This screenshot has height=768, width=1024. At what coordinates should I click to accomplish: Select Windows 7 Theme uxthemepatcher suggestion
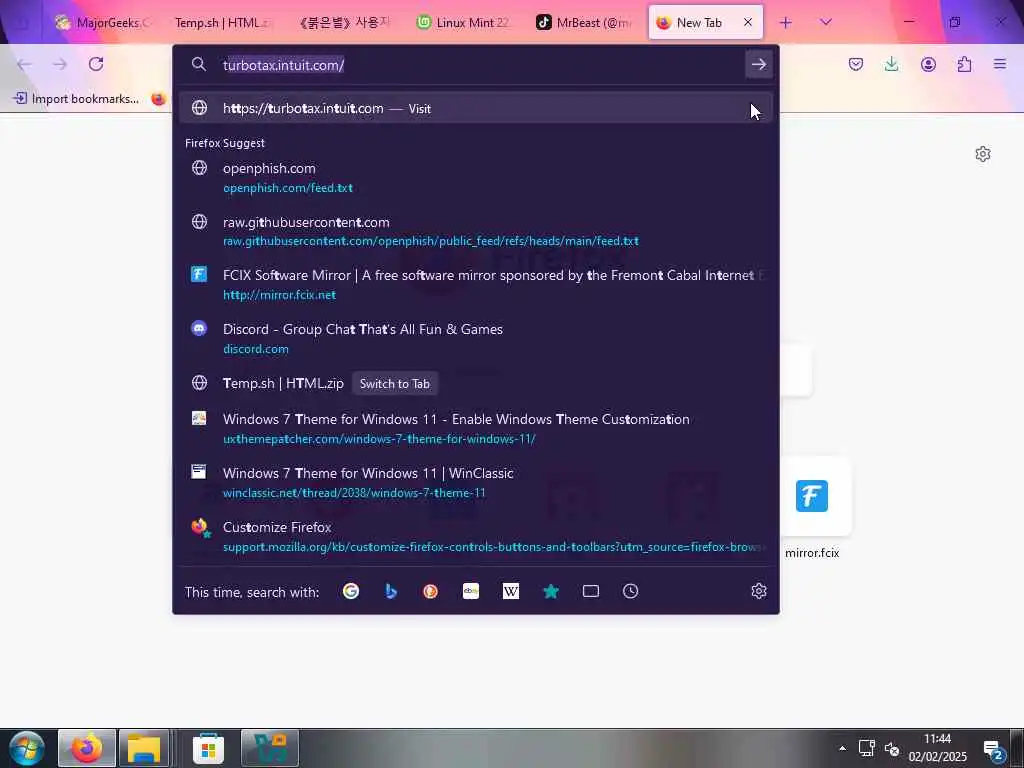click(475, 428)
